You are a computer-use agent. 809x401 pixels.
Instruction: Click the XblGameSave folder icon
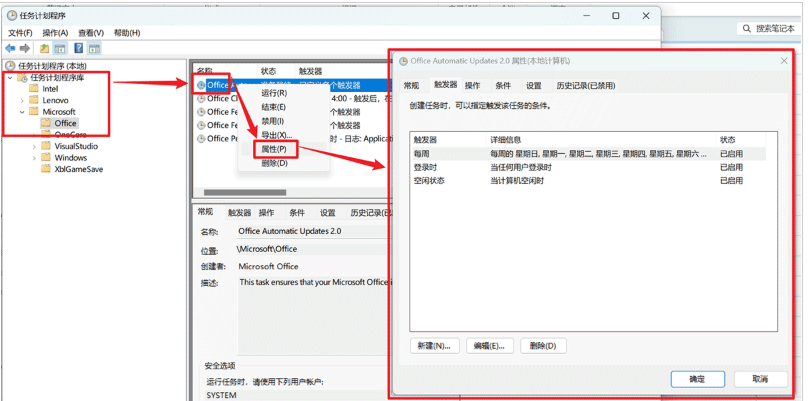46,169
